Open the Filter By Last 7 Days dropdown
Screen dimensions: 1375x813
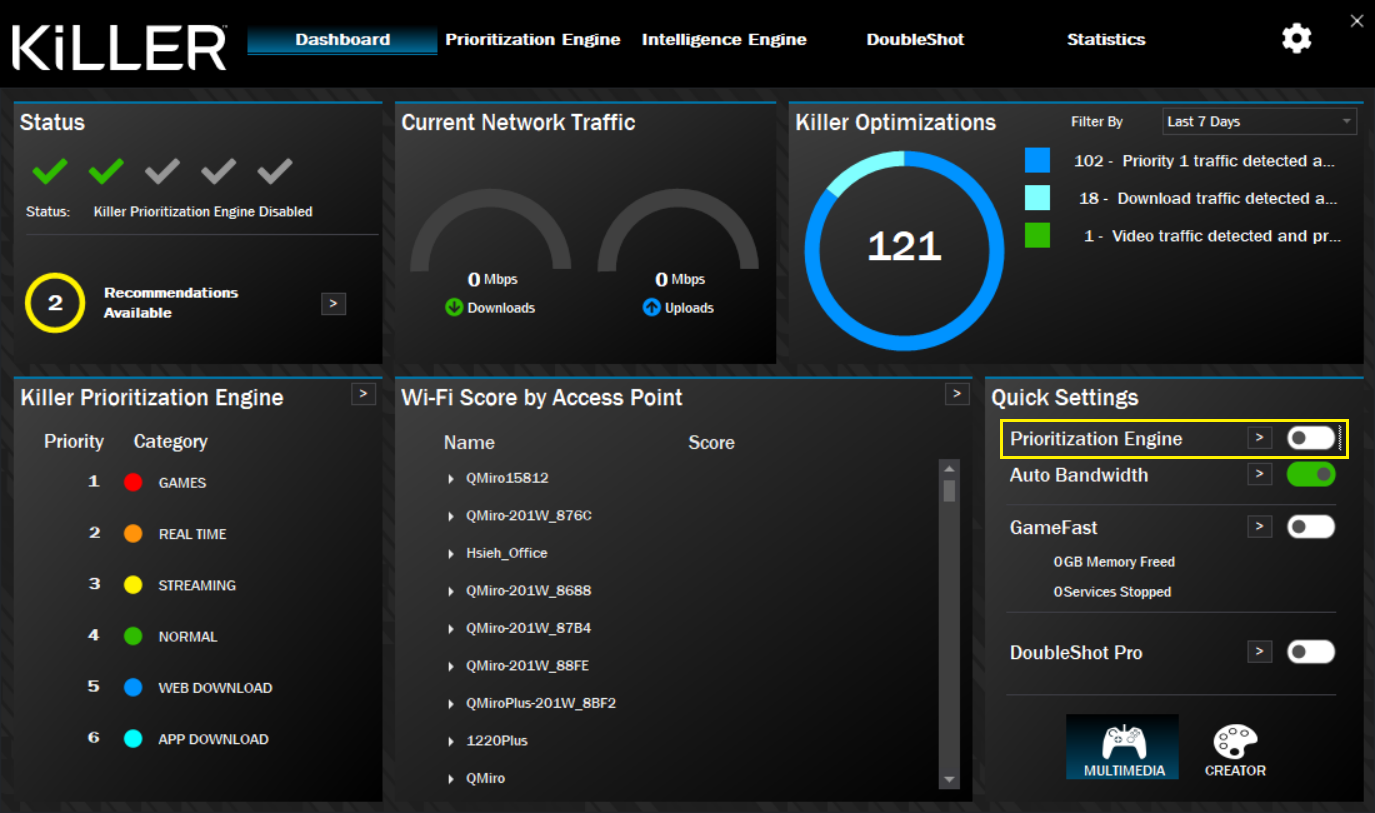coord(1258,122)
